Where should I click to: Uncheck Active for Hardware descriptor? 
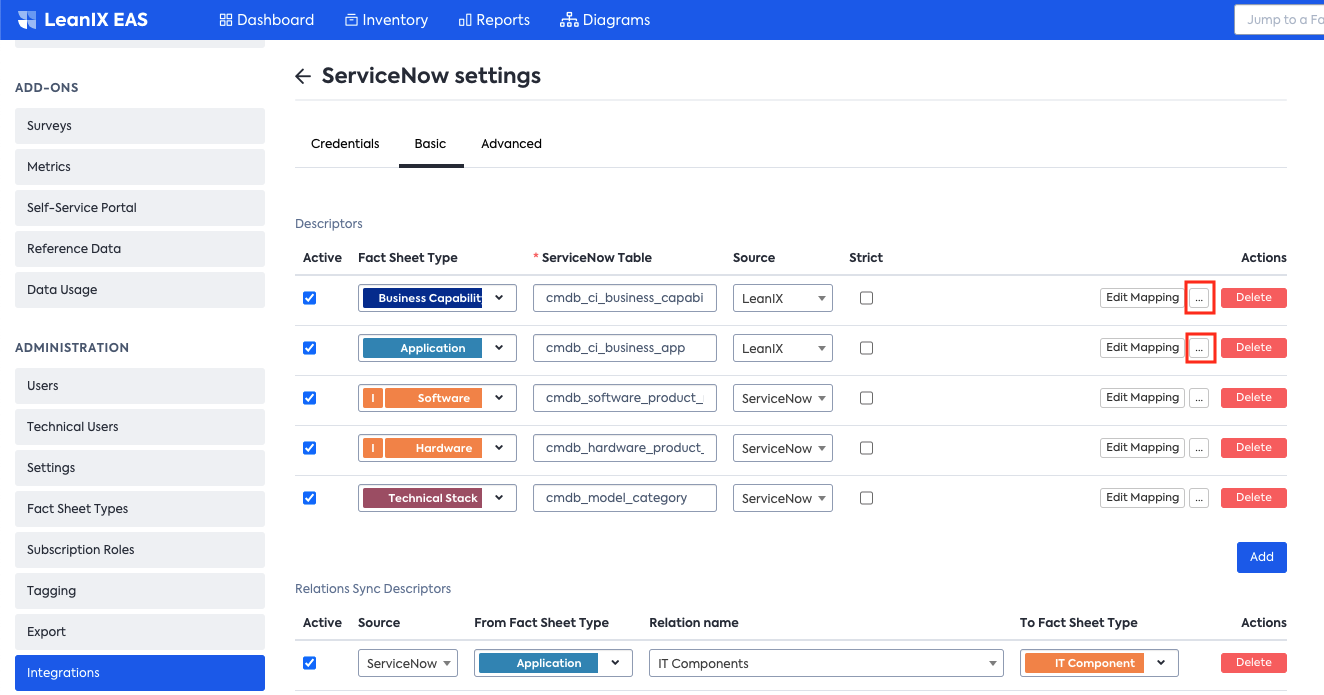(x=310, y=448)
